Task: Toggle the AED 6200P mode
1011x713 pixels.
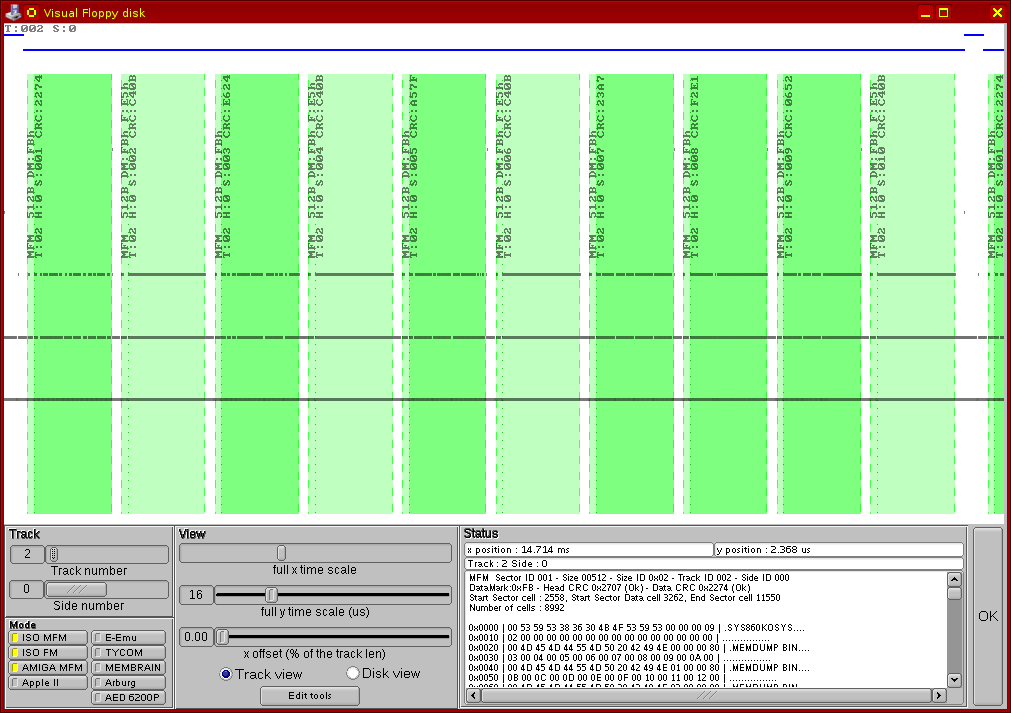Action: (129, 698)
